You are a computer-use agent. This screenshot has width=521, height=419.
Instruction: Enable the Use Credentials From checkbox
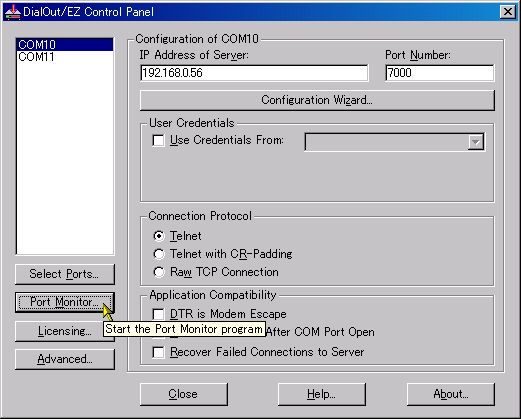pyautogui.click(x=158, y=140)
